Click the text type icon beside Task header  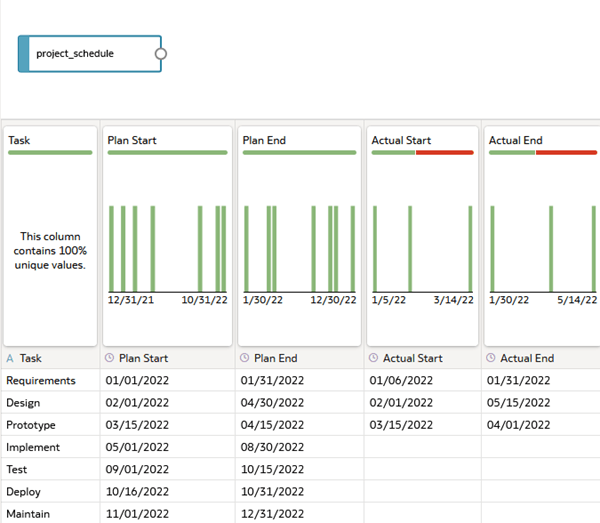coord(10,358)
